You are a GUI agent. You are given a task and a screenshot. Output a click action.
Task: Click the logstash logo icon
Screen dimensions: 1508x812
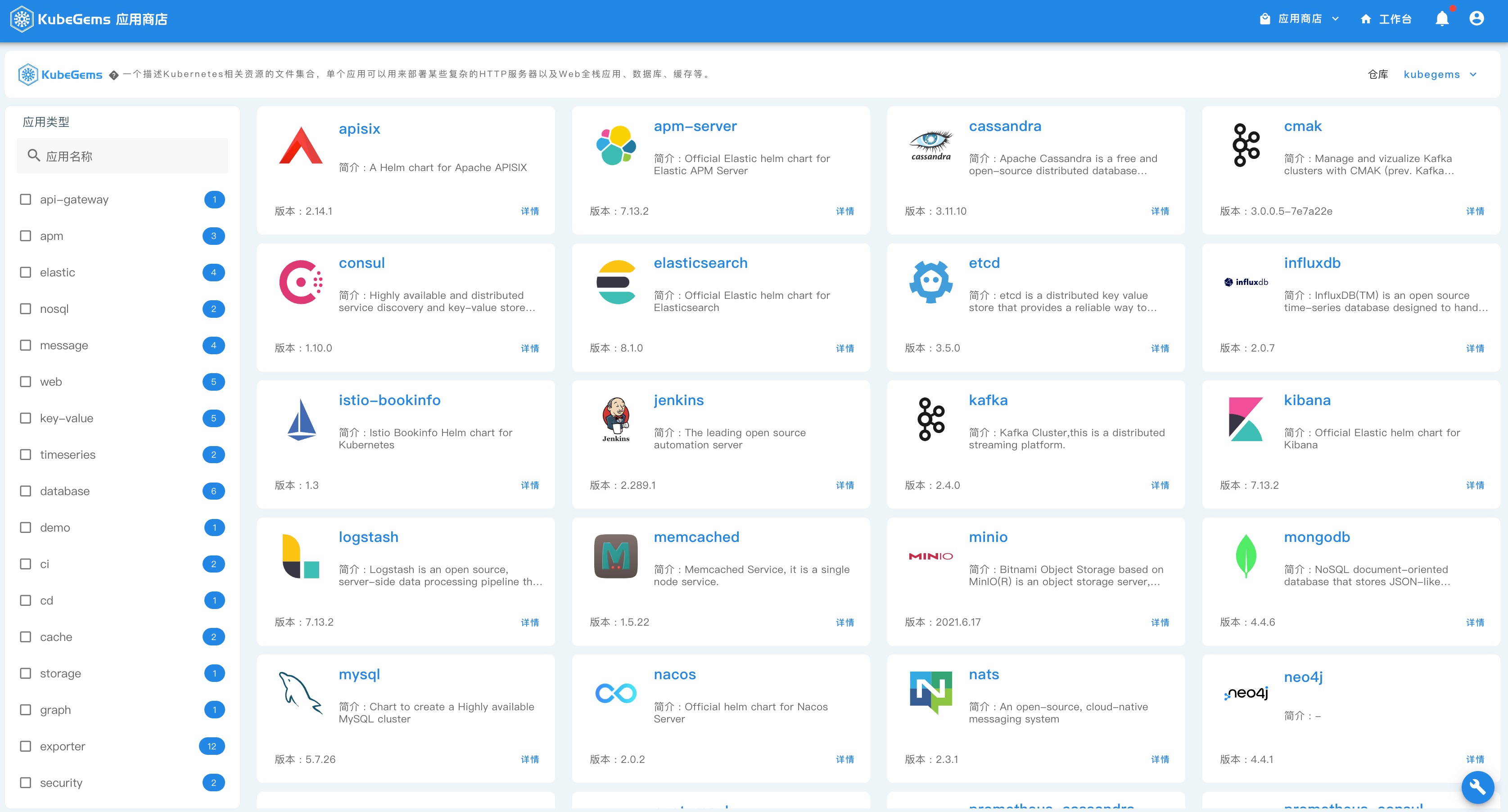coord(301,556)
